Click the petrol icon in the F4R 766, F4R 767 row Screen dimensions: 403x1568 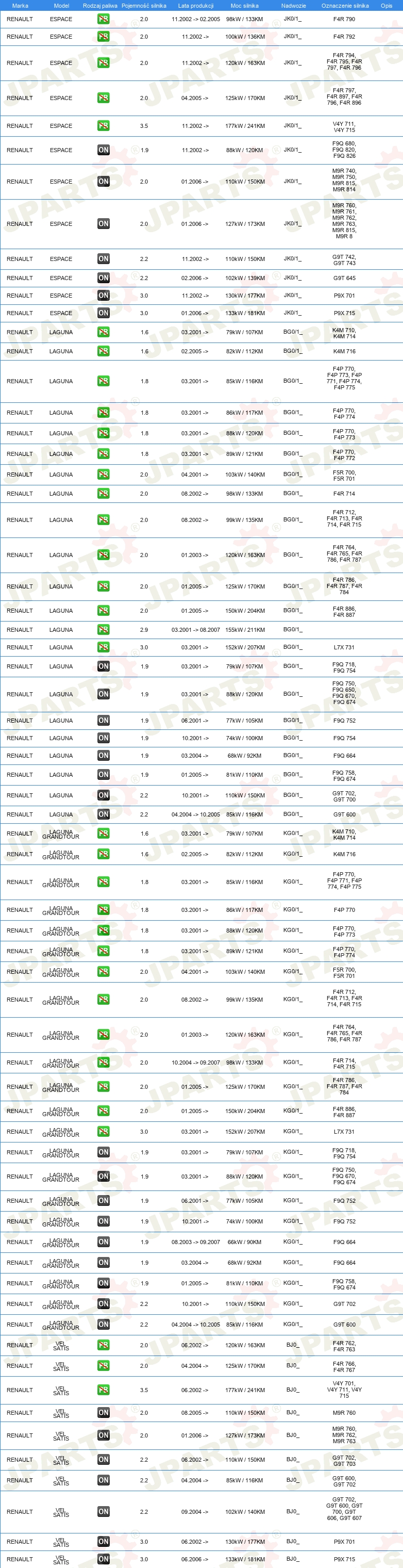click(x=104, y=1365)
